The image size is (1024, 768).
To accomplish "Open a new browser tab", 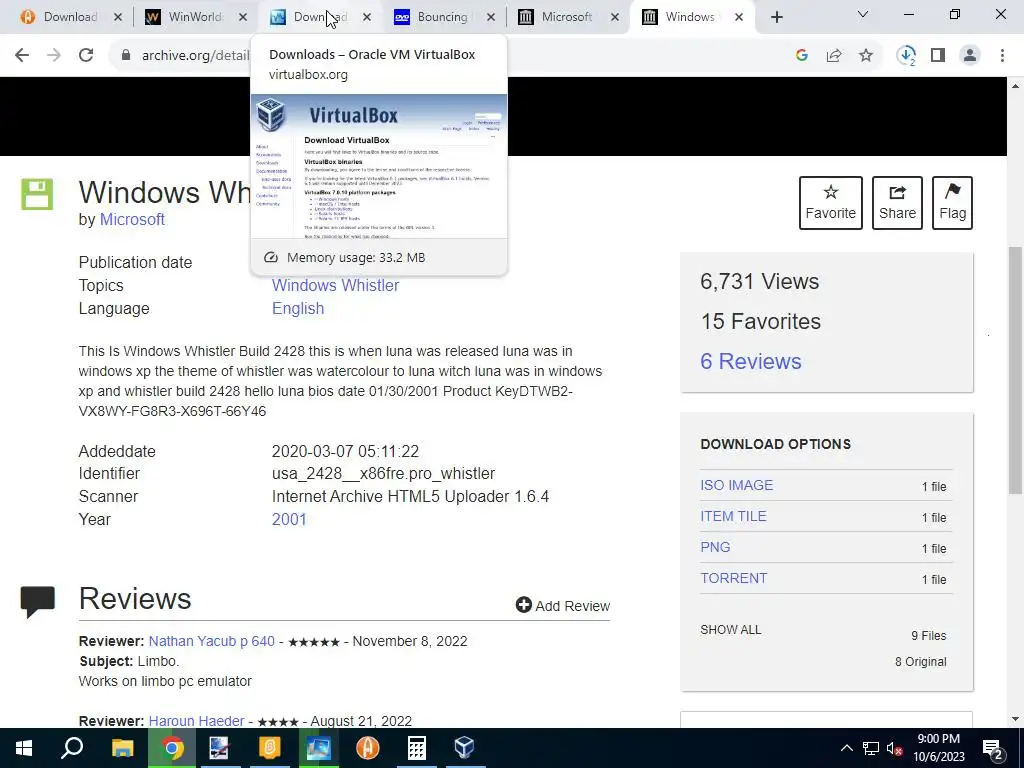I will [x=776, y=18].
